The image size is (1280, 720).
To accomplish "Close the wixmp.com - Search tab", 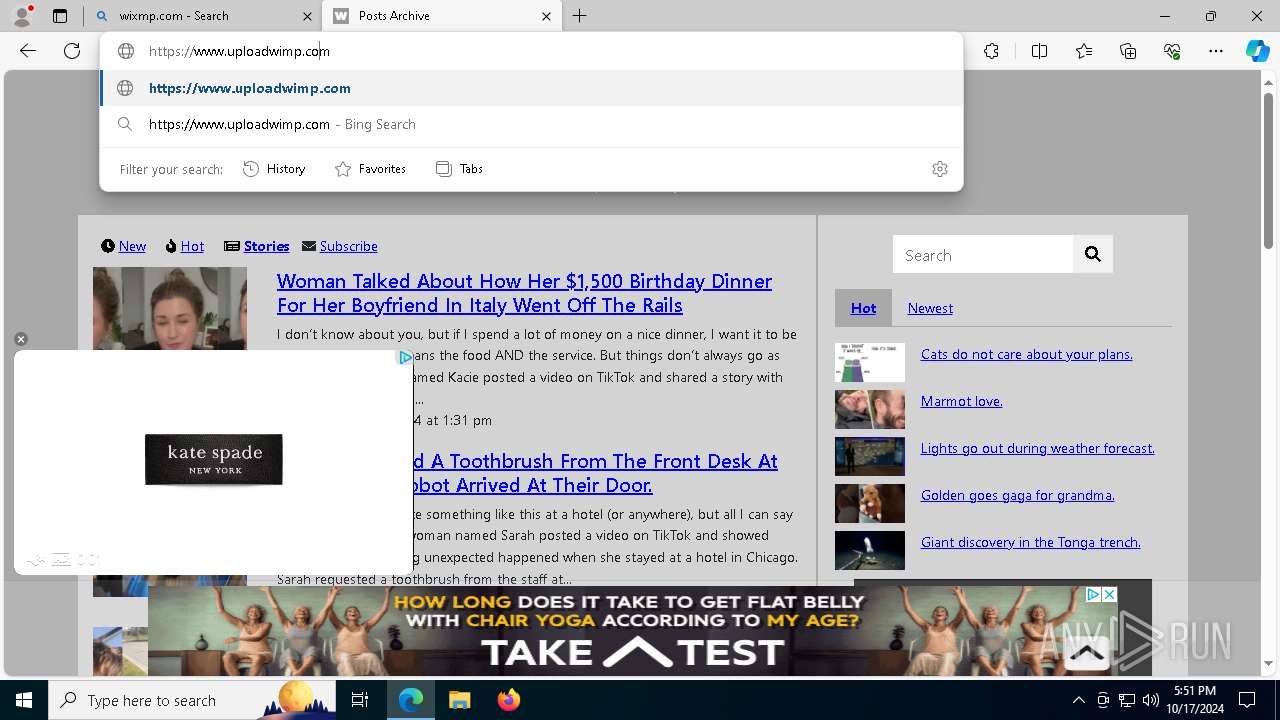I will click(x=307, y=16).
